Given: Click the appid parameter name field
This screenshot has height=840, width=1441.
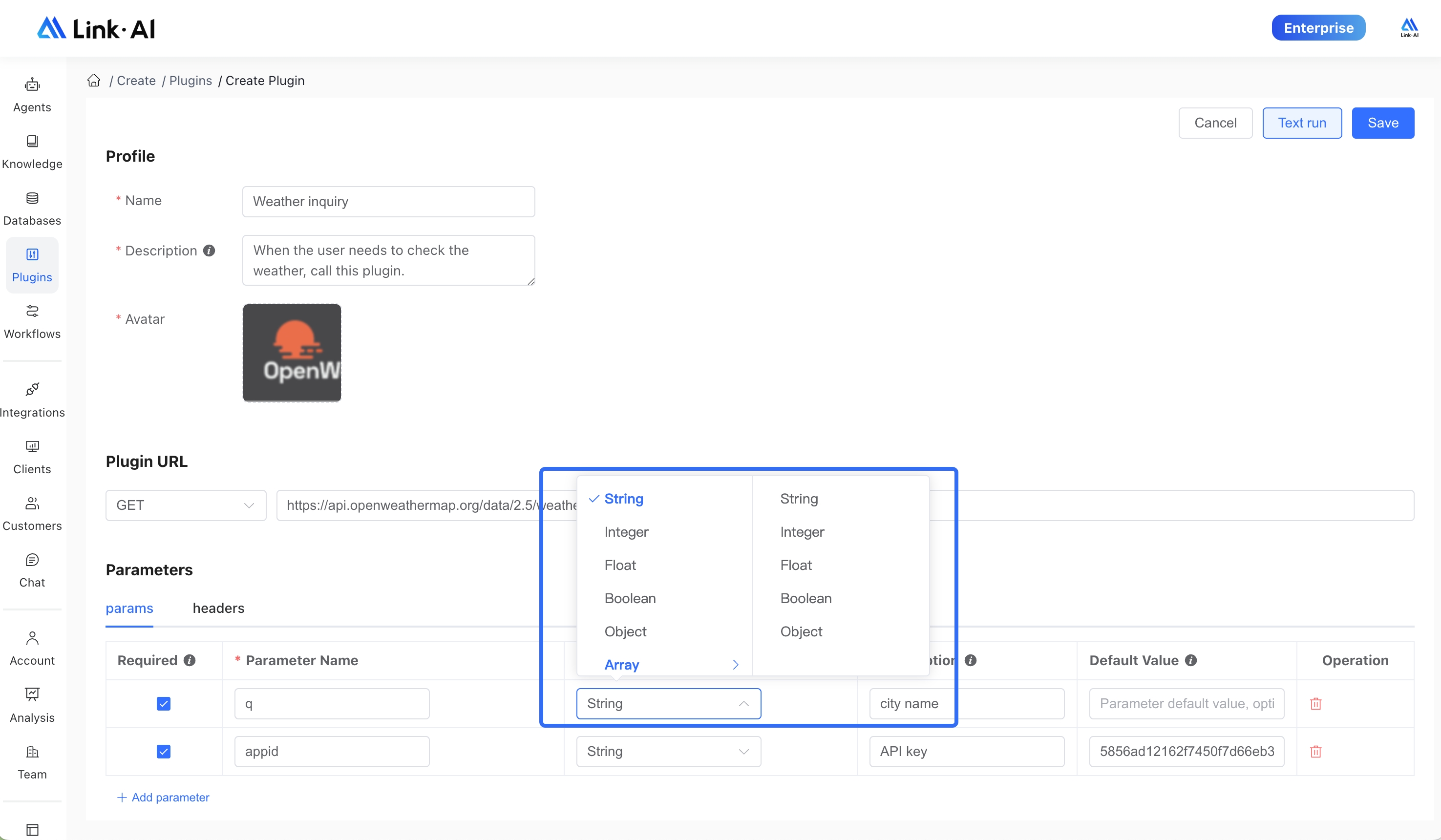Looking at the screenshot, I should 332,752.
